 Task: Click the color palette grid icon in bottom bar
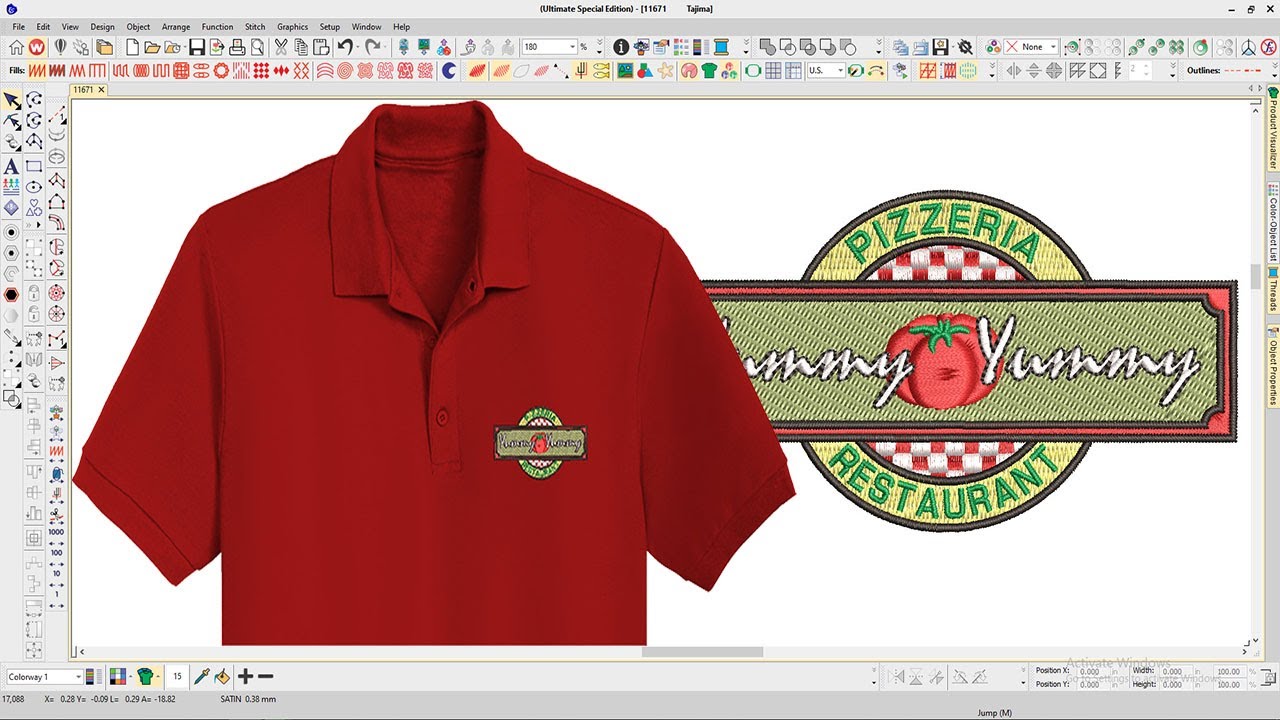tap(118, 677)
